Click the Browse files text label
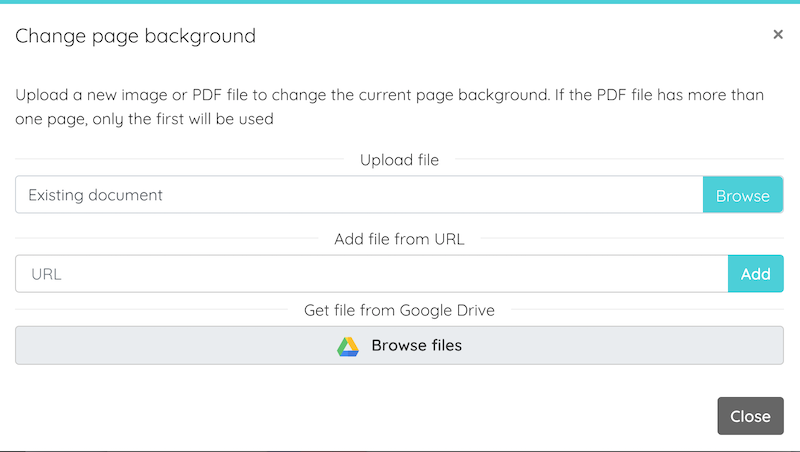Viewport: 800px width, 452px height. click(417, 345)
